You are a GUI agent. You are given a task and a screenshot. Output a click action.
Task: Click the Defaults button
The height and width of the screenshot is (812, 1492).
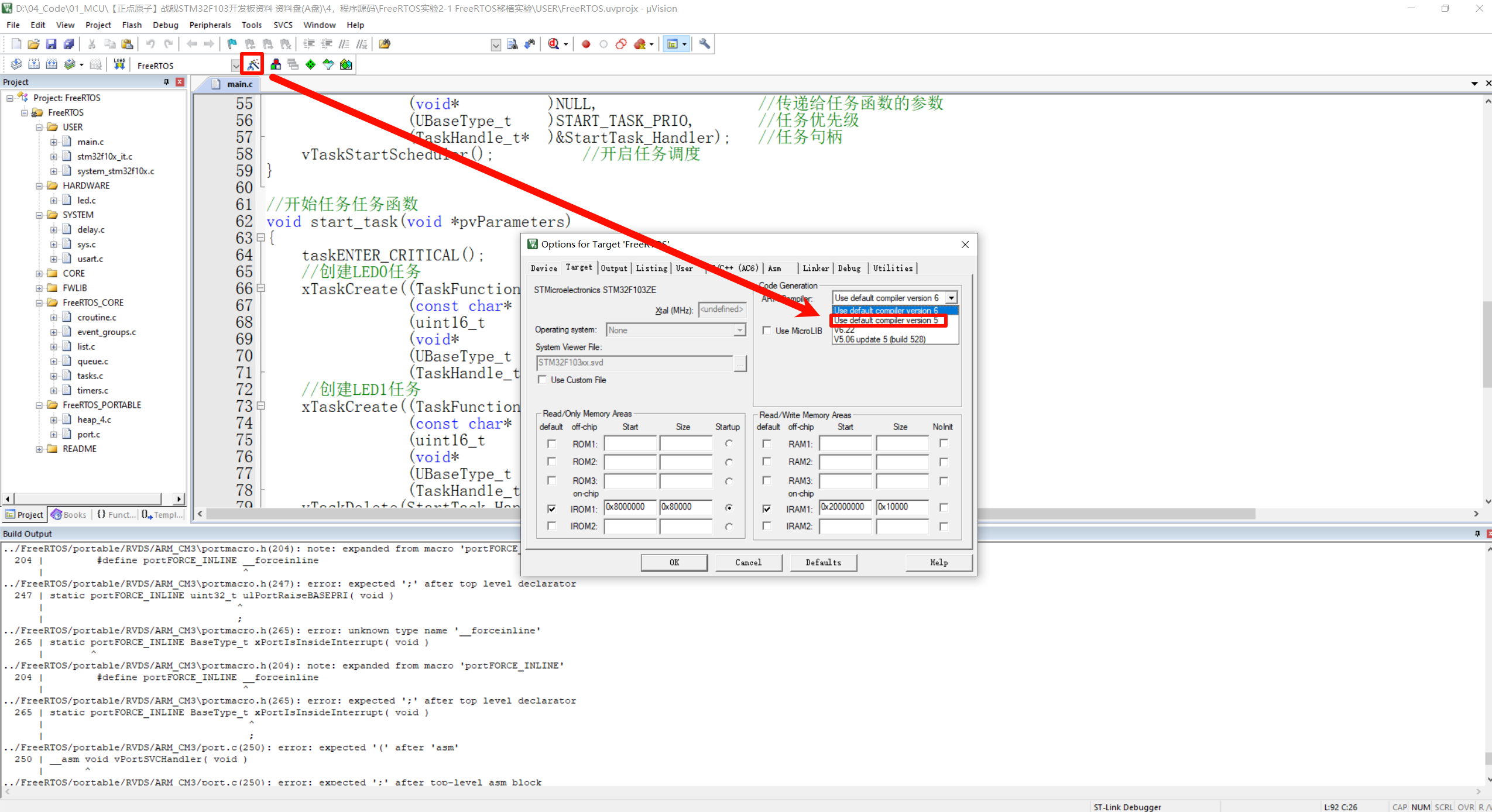(x=823, y=562)
